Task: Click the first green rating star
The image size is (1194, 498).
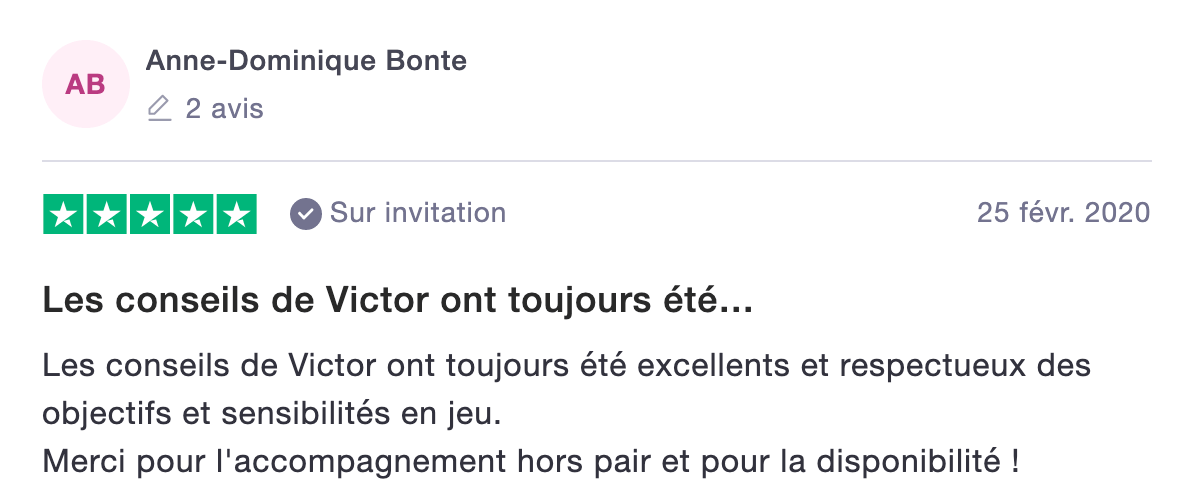Action: [x=63, y=214]
